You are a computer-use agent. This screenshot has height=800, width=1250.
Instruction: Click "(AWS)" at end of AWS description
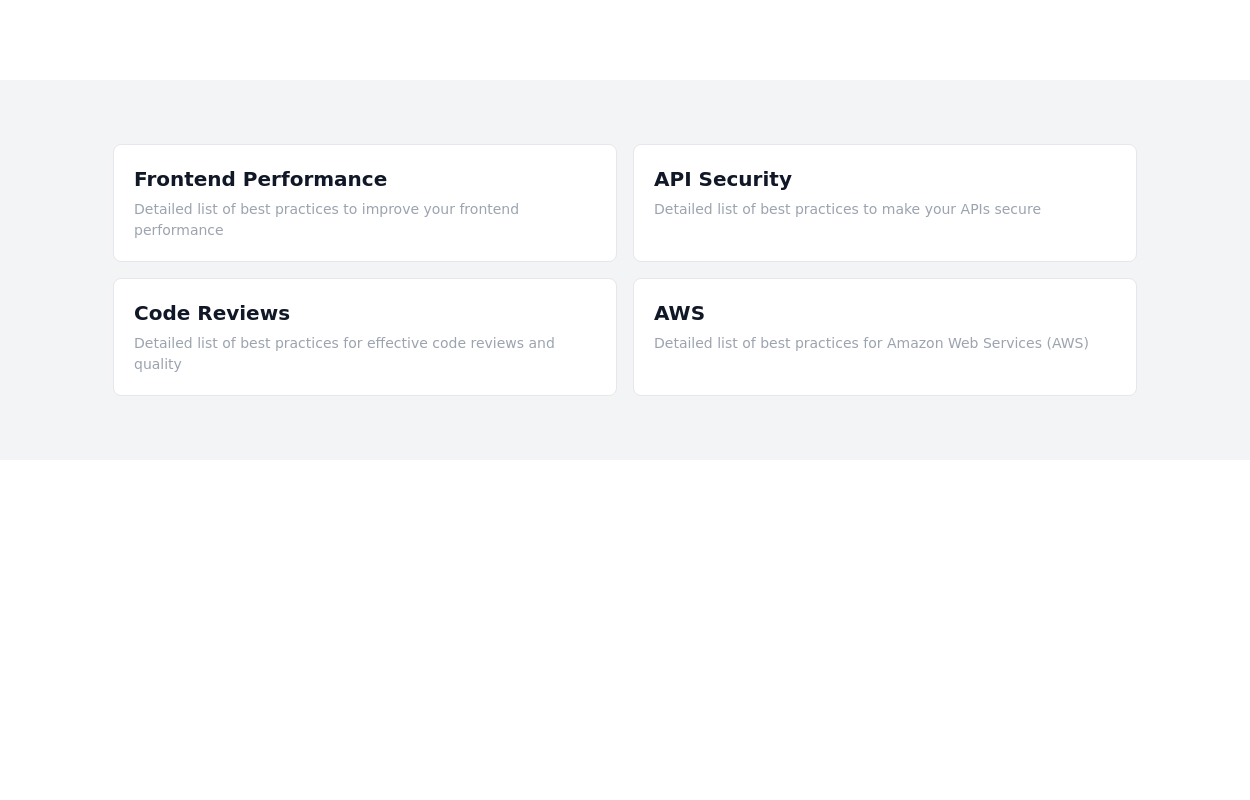pos(1067,343)
